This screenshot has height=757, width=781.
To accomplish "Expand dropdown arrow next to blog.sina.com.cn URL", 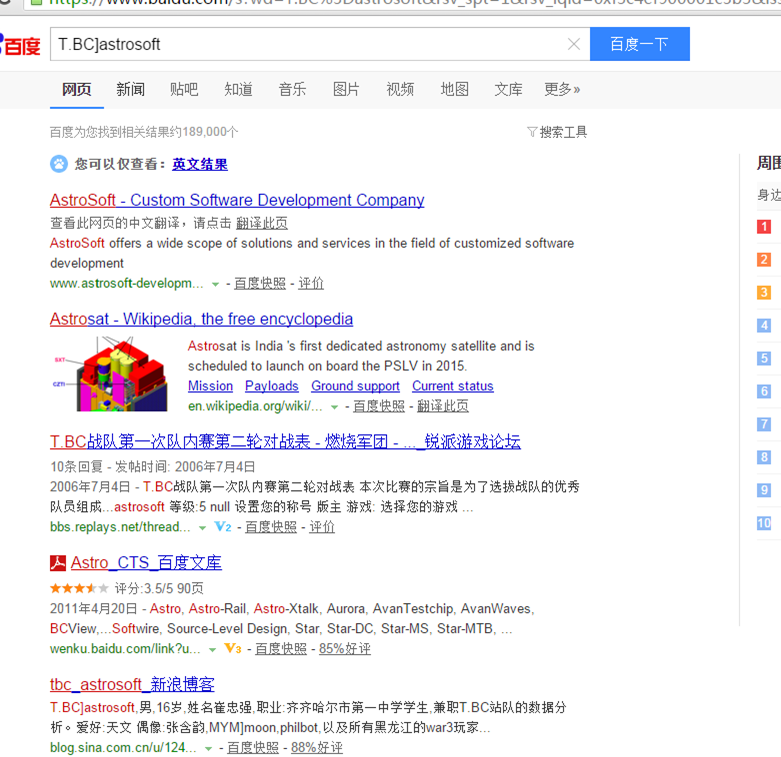I will click(x=208, y=748).
